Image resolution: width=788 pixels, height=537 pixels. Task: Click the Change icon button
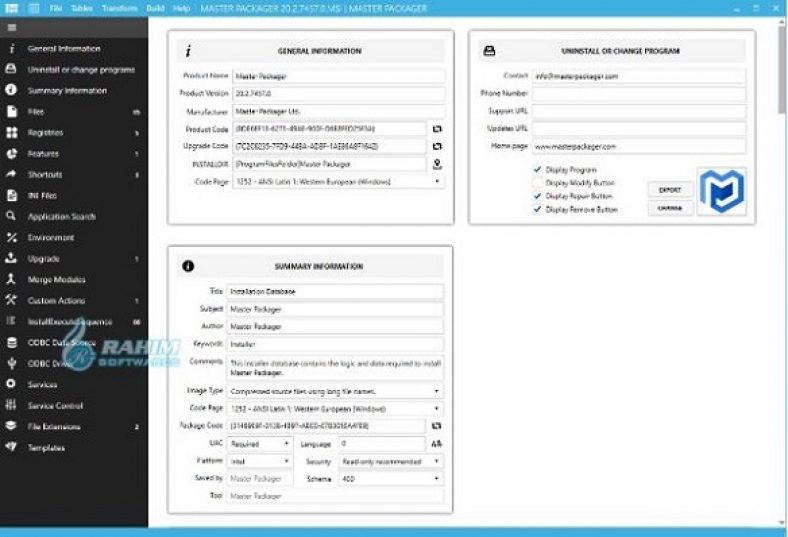point(670,207)
